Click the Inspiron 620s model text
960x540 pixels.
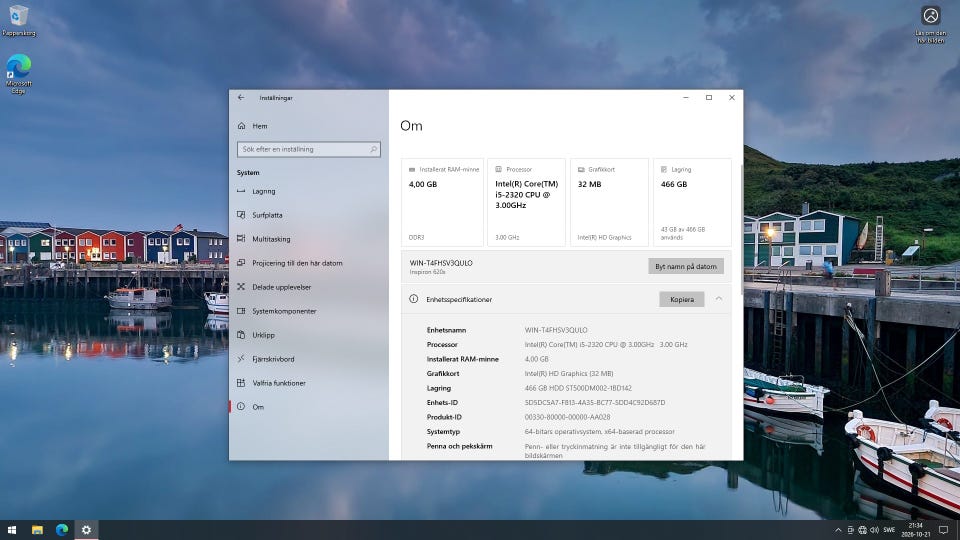tap(427, 272)
